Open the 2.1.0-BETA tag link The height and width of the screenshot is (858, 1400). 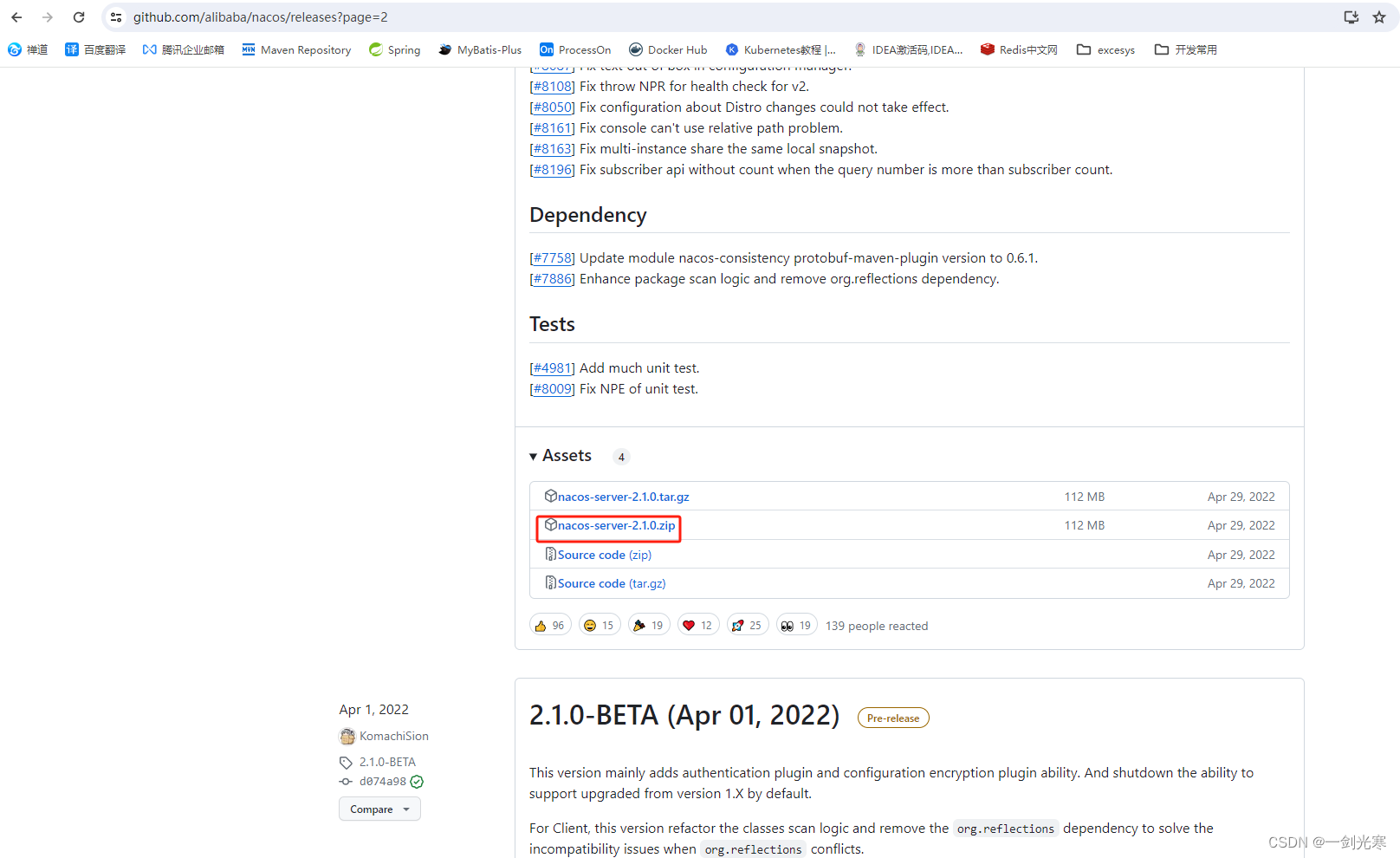coord(387,762)
